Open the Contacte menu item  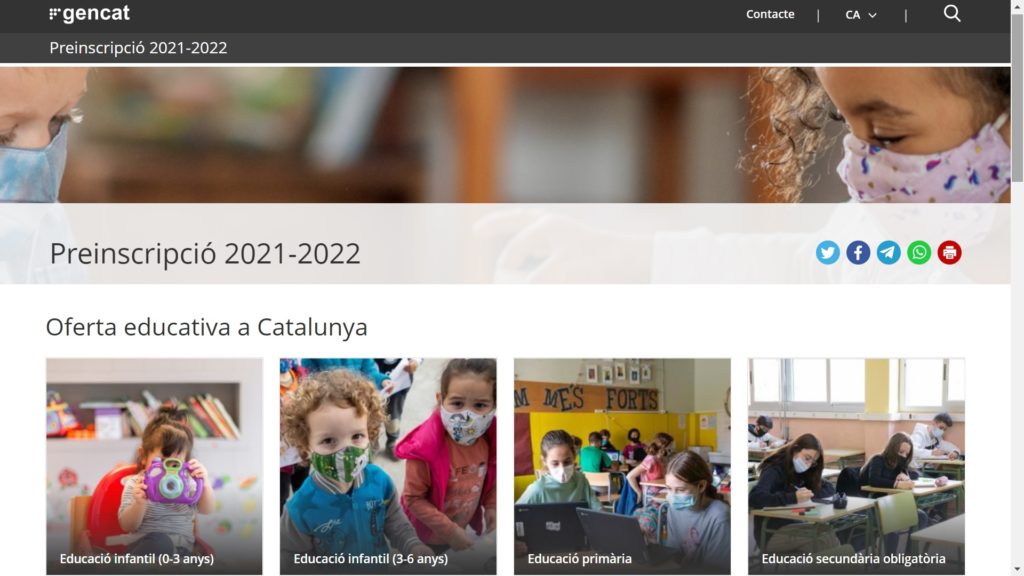point(770,14)
